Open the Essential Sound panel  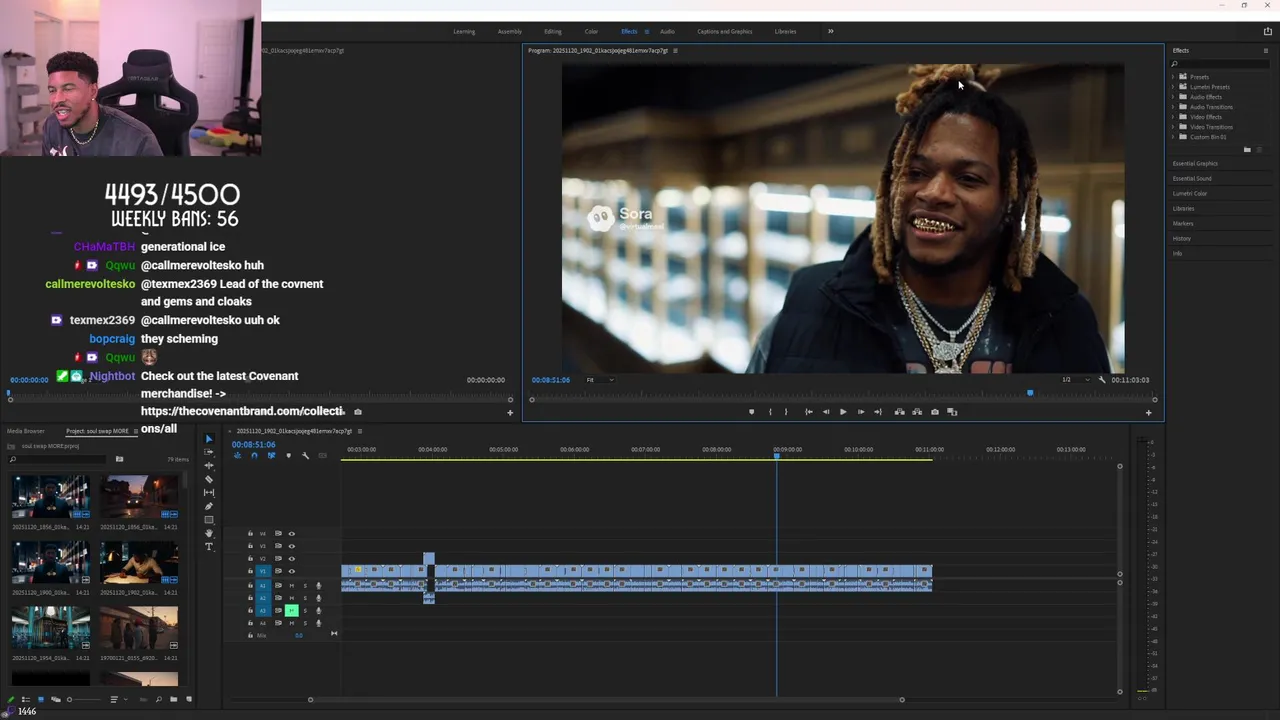click(x=1192, y=178)
